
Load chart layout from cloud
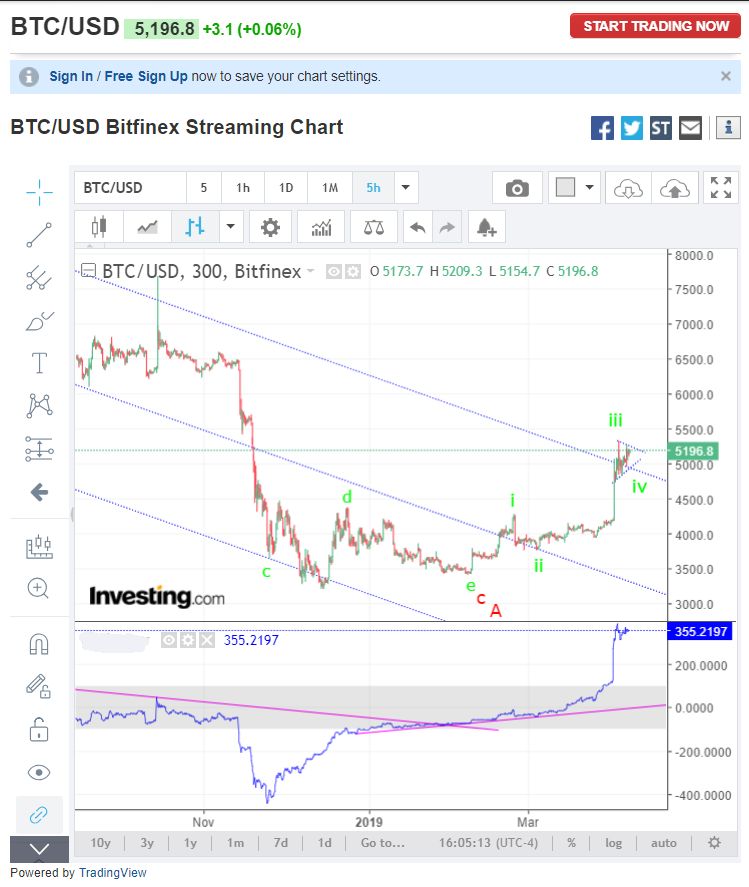pyautogui.click(x=629, y=188)
